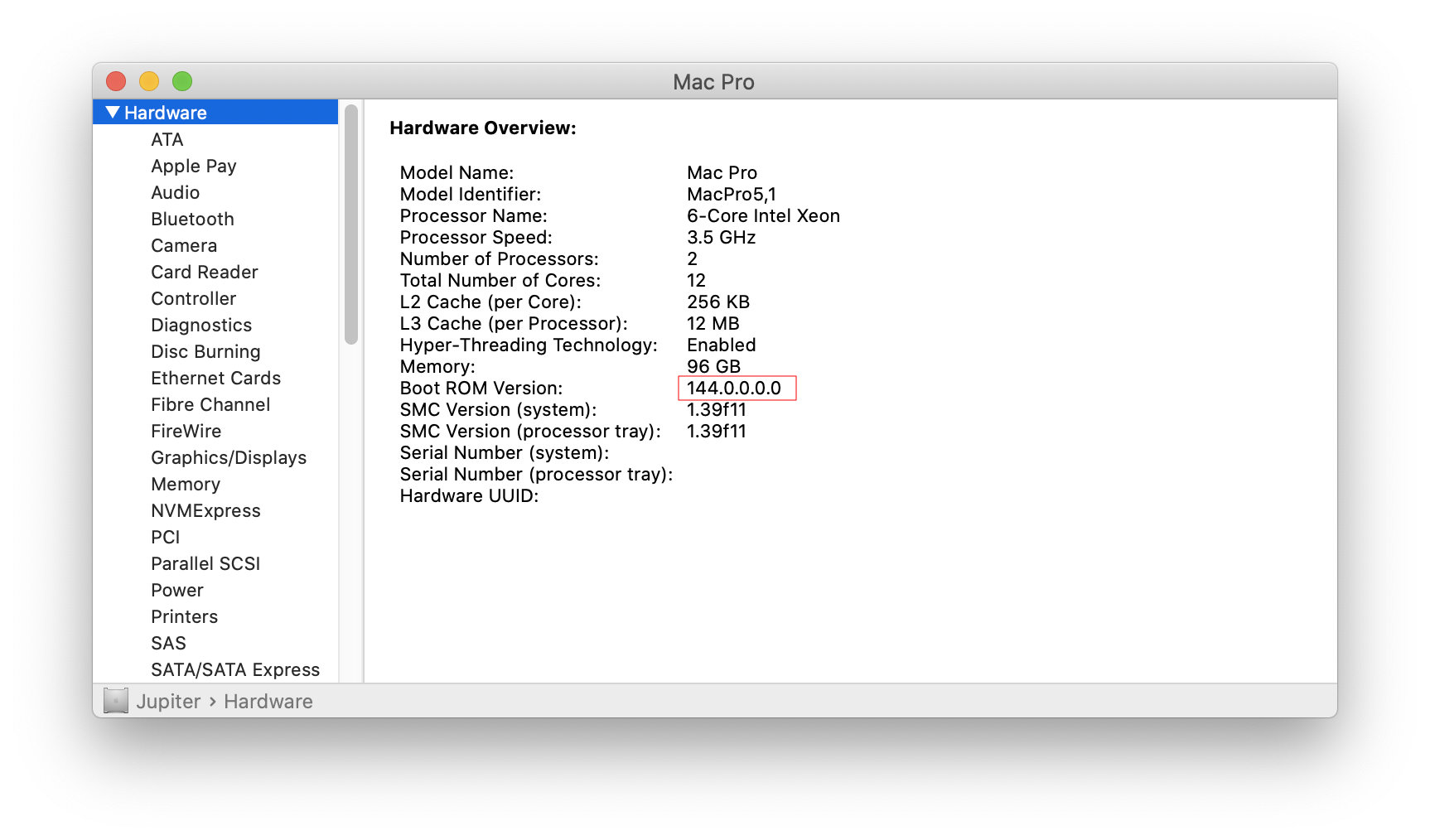
Task: Open the PCI hardware section
Action: click(165, 537)
